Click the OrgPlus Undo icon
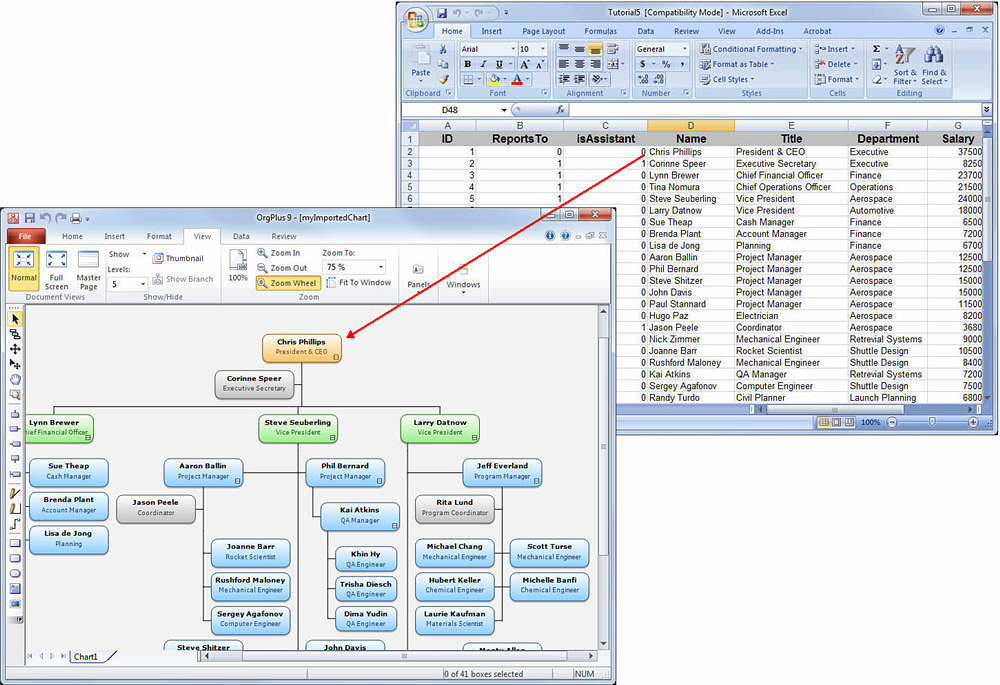The image size is (1000, 685). click(45, 218)
